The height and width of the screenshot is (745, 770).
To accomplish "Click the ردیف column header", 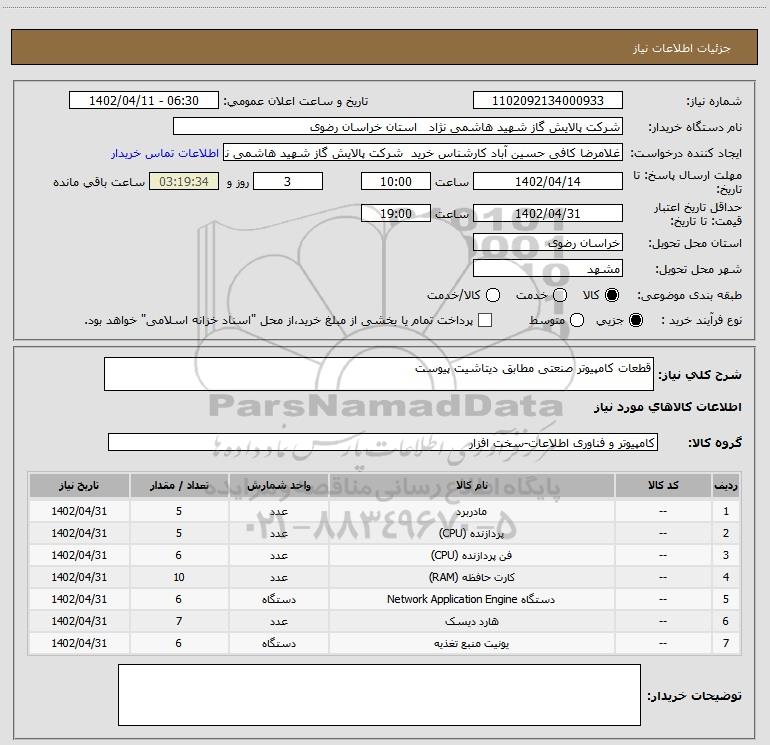I will (726, 486).
